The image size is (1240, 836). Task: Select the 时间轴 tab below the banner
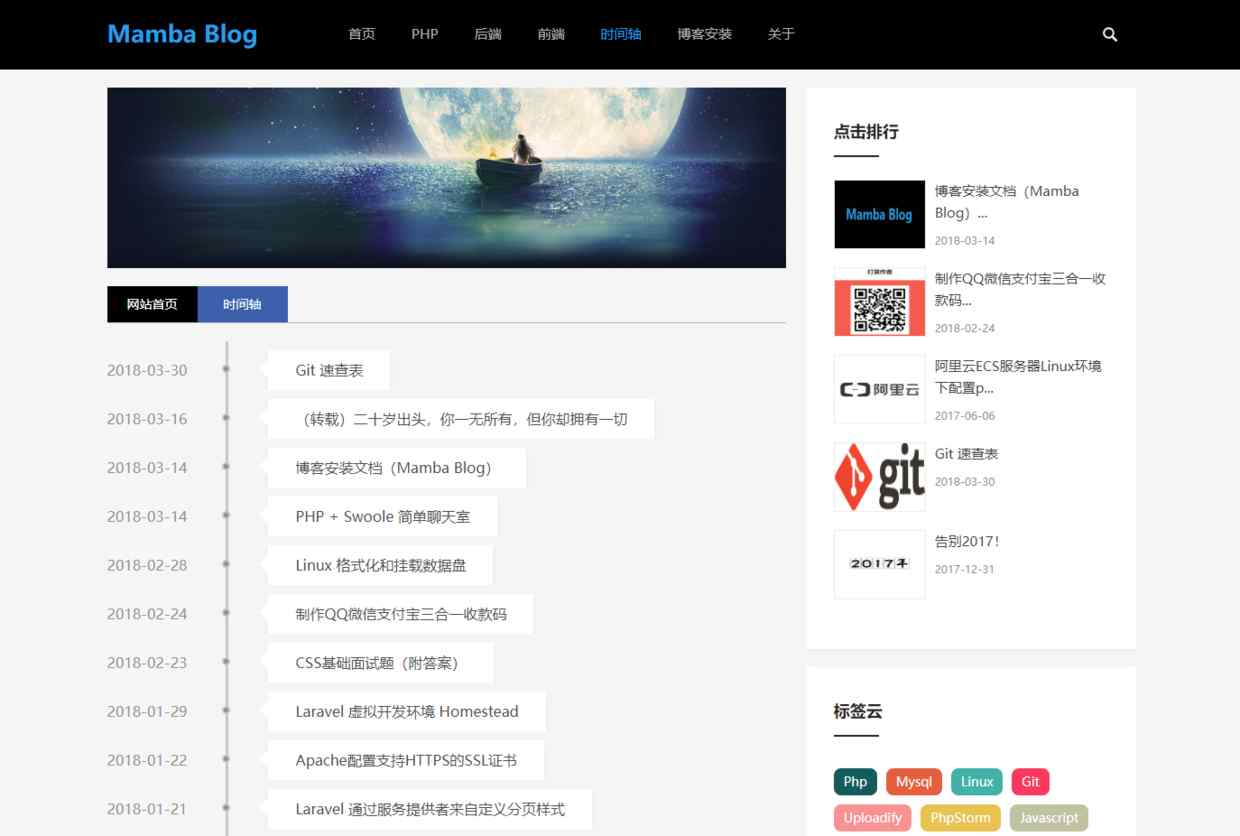(242, 304)
